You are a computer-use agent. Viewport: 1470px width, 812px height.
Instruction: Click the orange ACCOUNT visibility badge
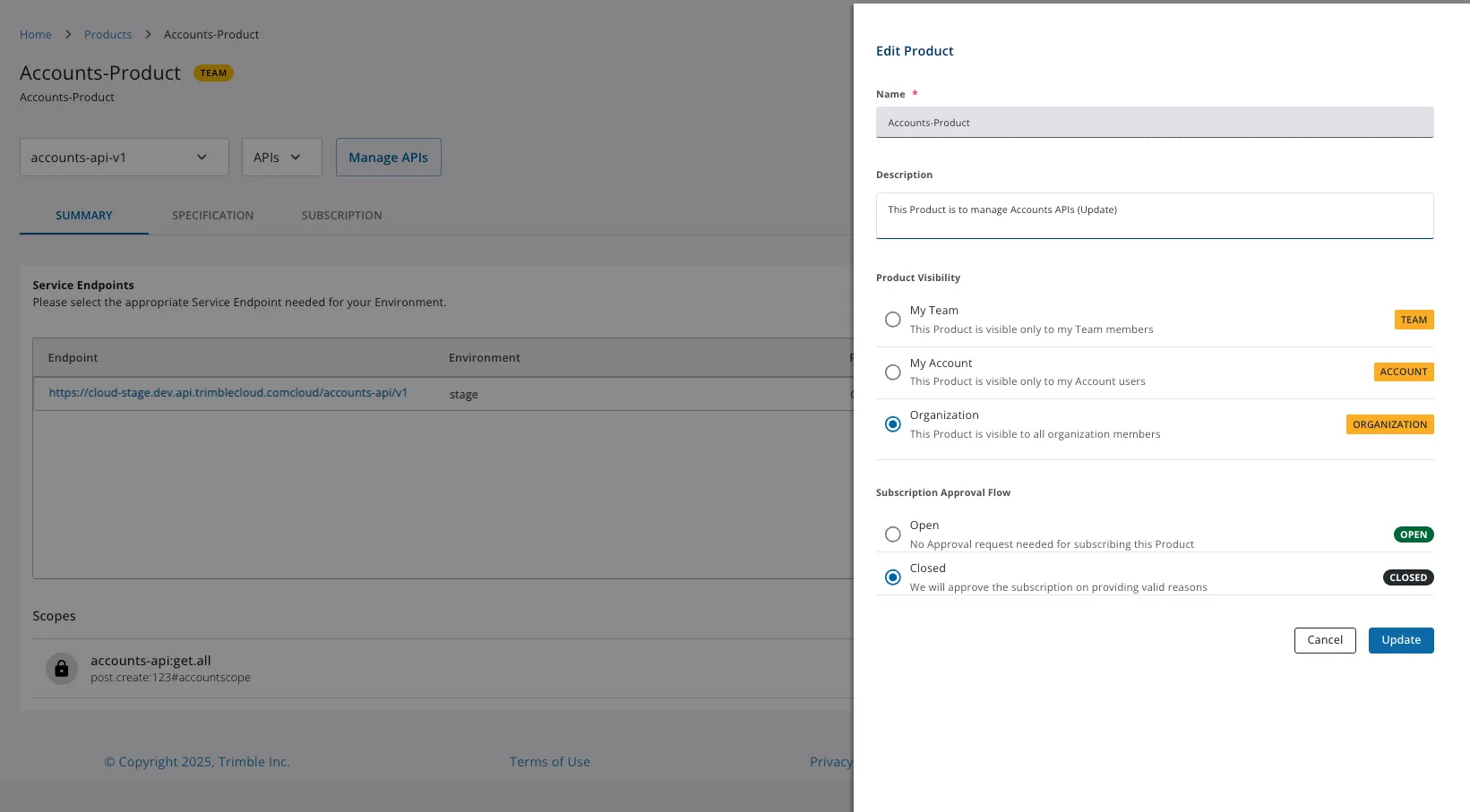click(1404, 372)
